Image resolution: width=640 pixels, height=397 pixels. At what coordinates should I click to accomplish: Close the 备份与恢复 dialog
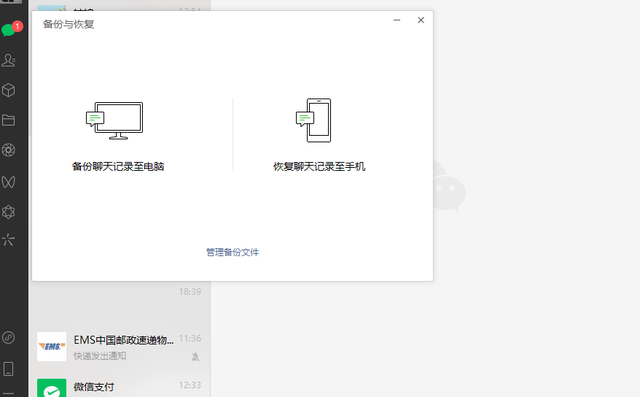click(421, 20)
